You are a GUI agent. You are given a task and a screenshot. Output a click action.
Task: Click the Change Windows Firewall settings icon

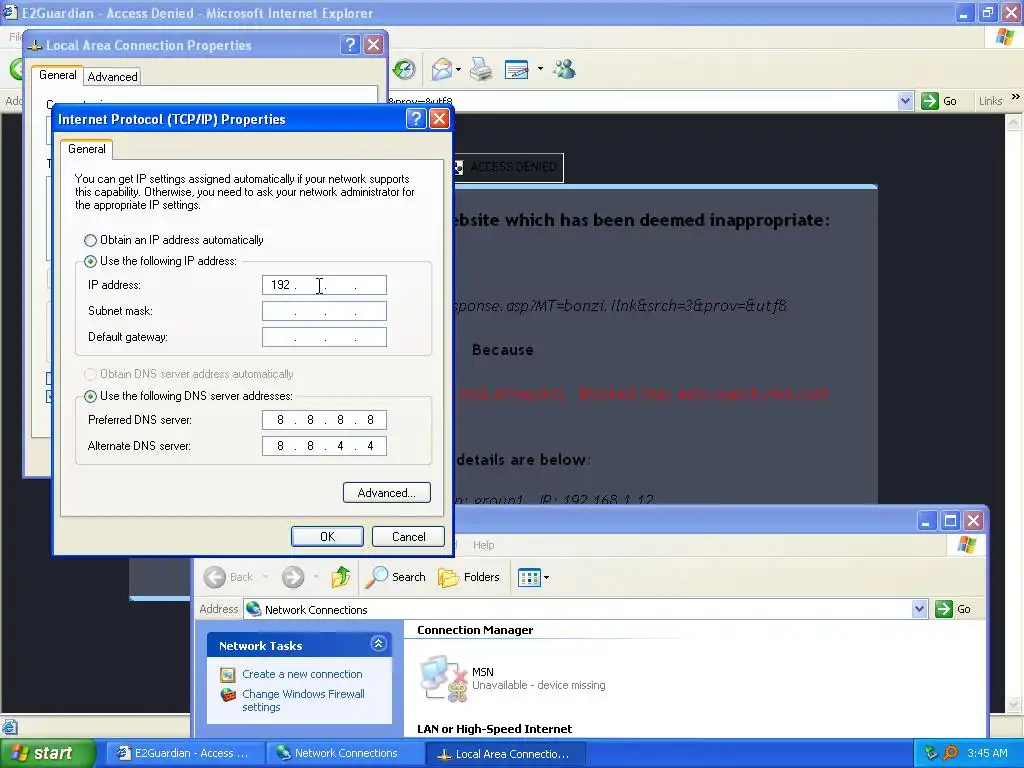point(228,695)
